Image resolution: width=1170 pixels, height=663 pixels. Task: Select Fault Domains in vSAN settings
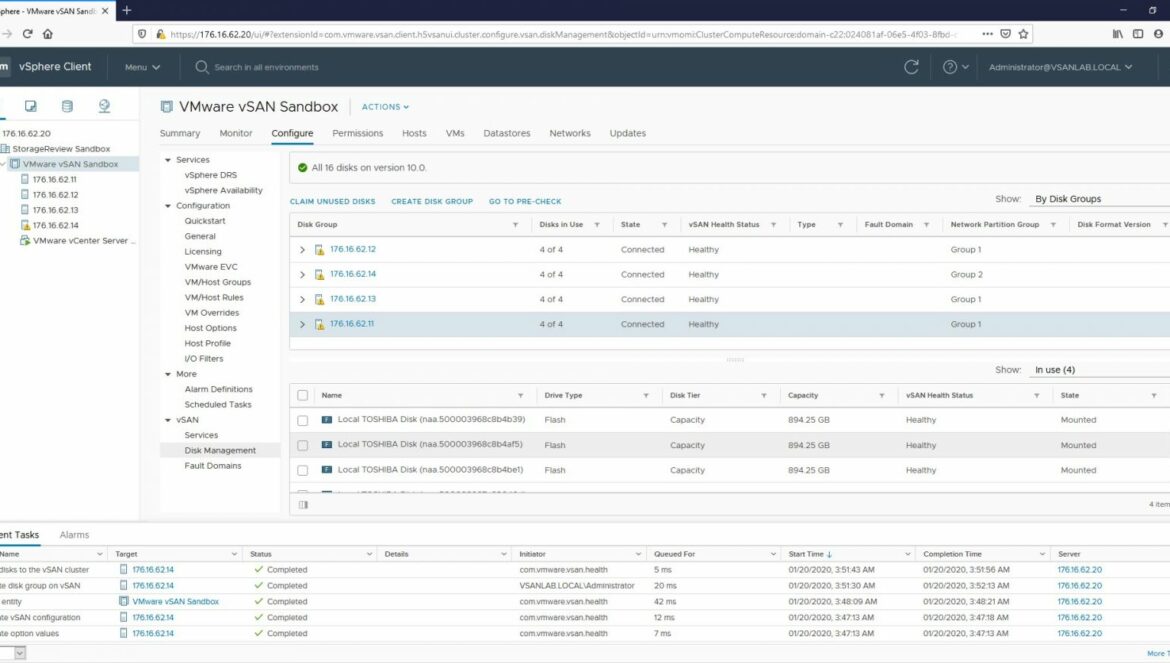(x=213, y=465)
